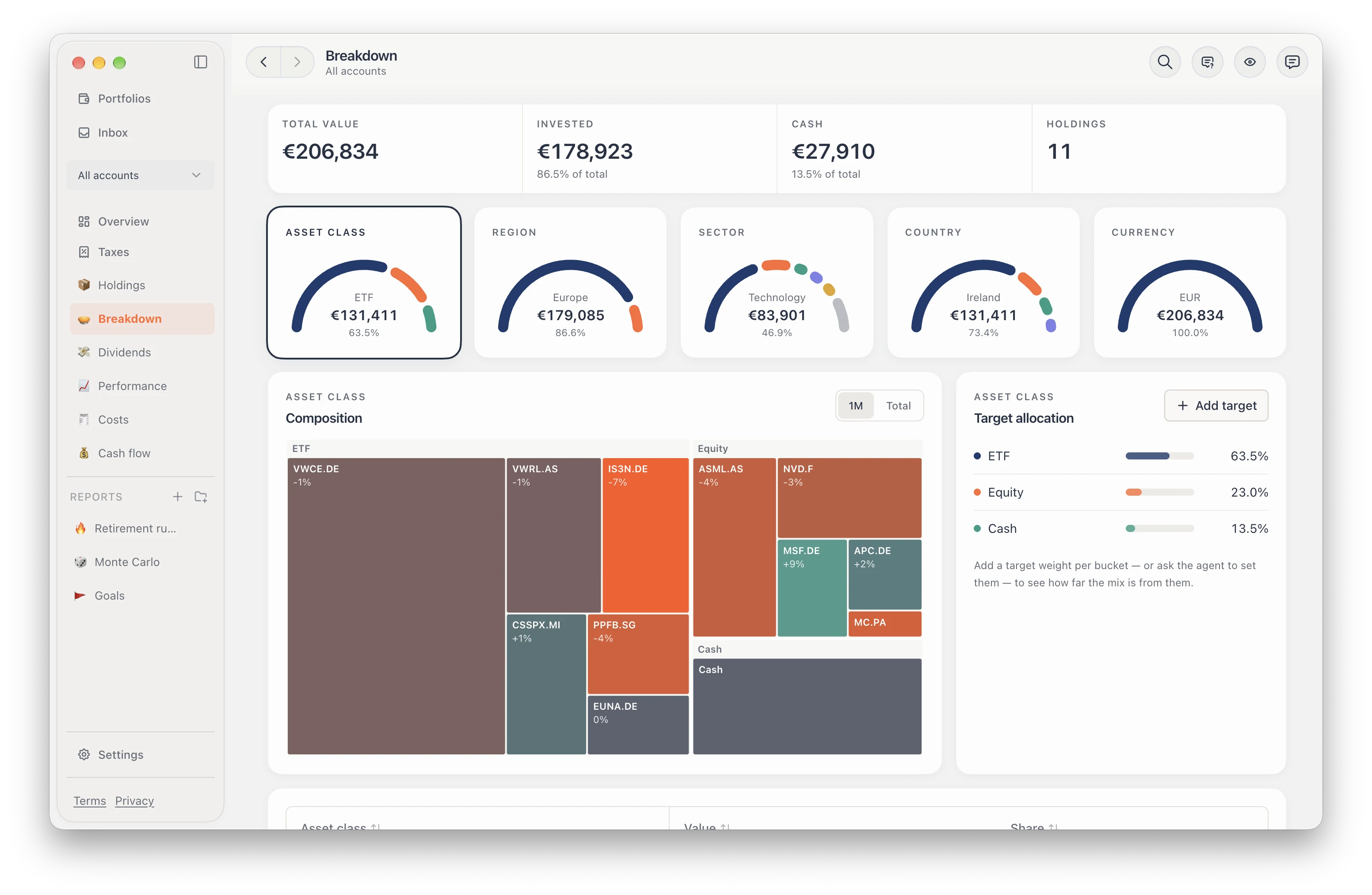Go forward with the right chevron
This screenshot has height=895, width=1372.
tap(297, 62)
